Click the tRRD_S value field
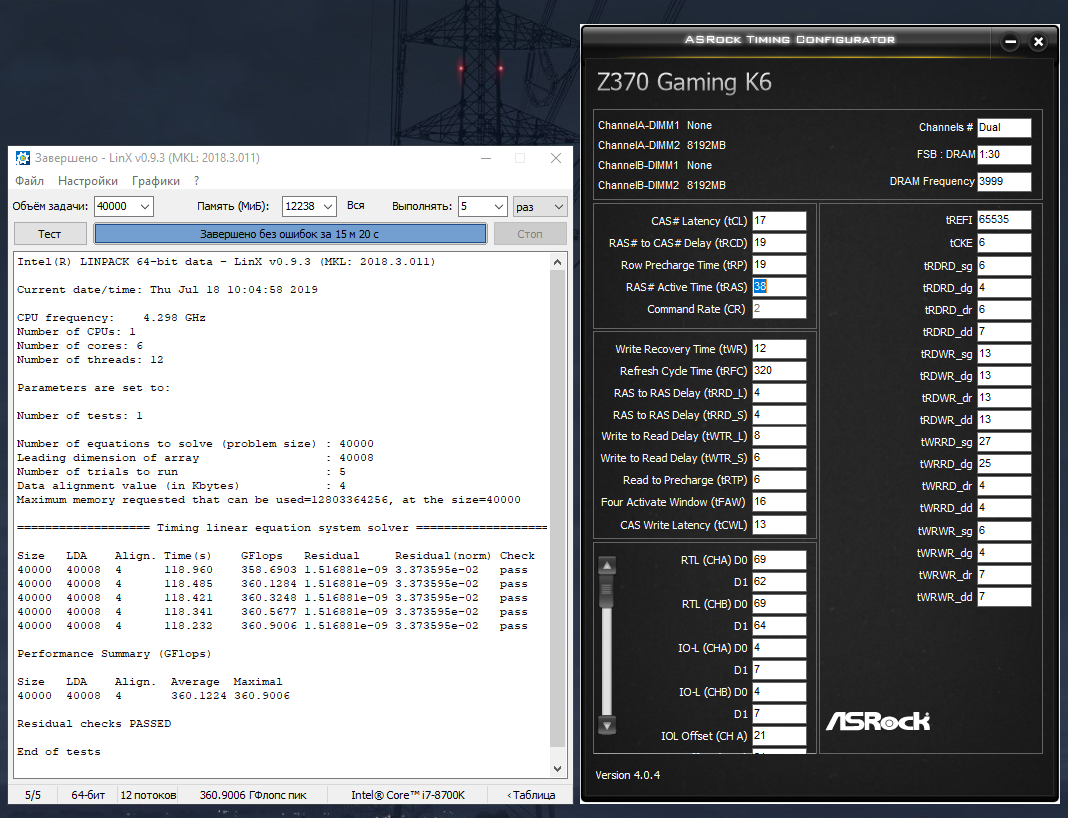Image resolution: width=1068 pixels, height=818 pixels. pos(779,415)
